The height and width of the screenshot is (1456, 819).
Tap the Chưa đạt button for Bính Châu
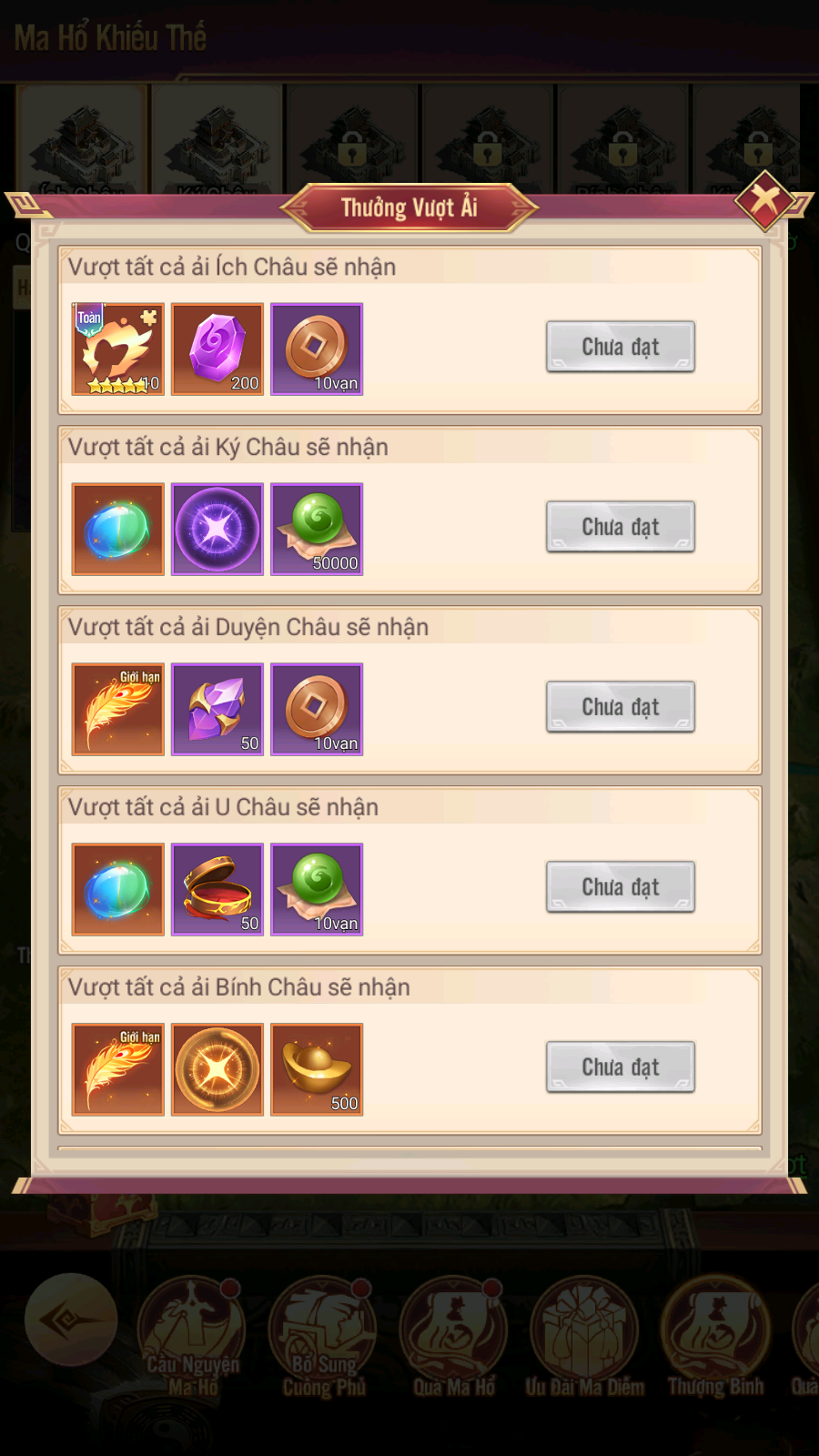point(621,1067)
